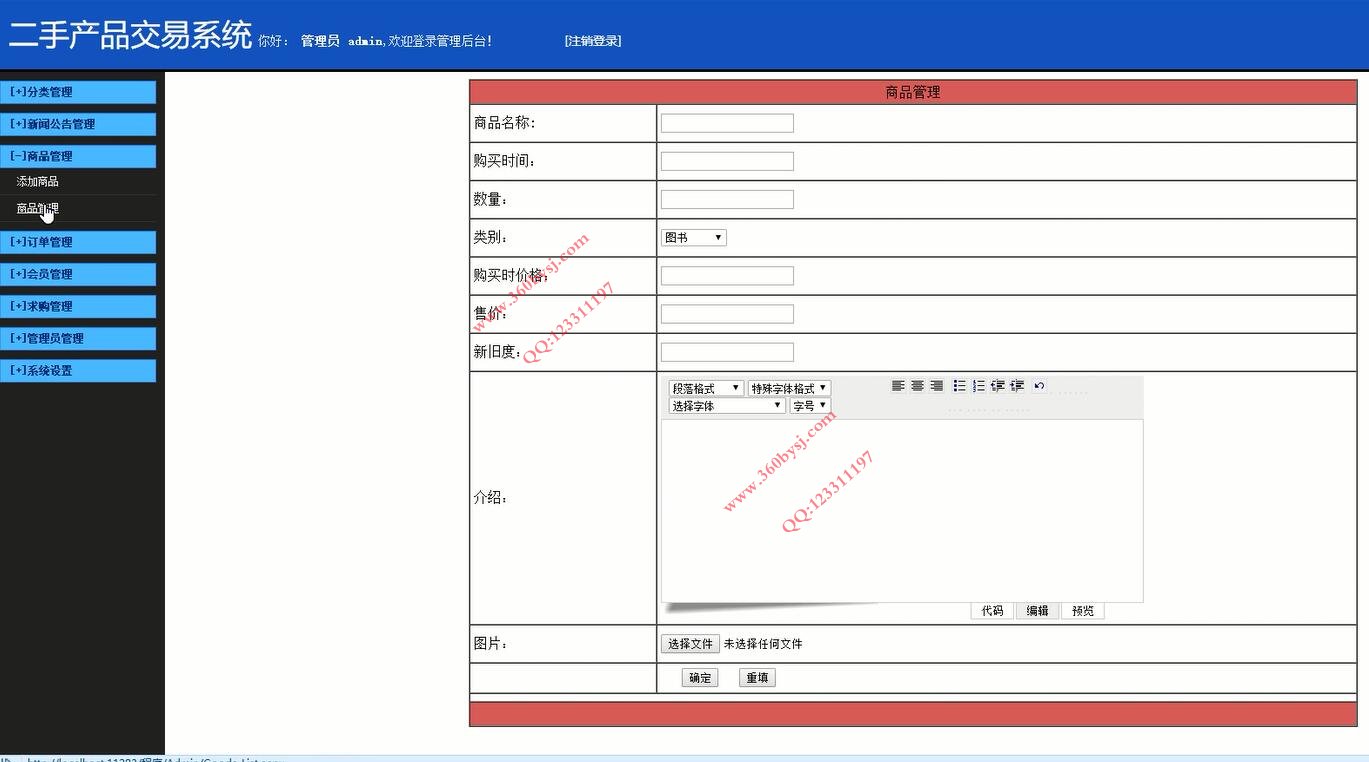Insert a bulleted list in editor
This screenshot has height=762, width=1369.
(x=959, y=386)
